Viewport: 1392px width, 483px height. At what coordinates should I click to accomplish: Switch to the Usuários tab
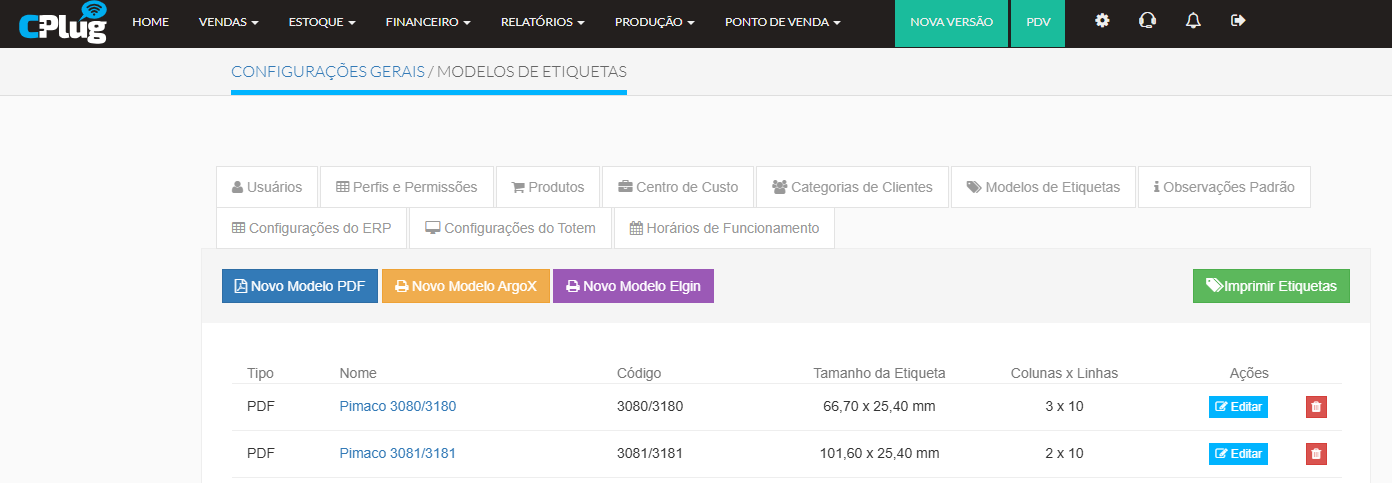click(267, 187)
